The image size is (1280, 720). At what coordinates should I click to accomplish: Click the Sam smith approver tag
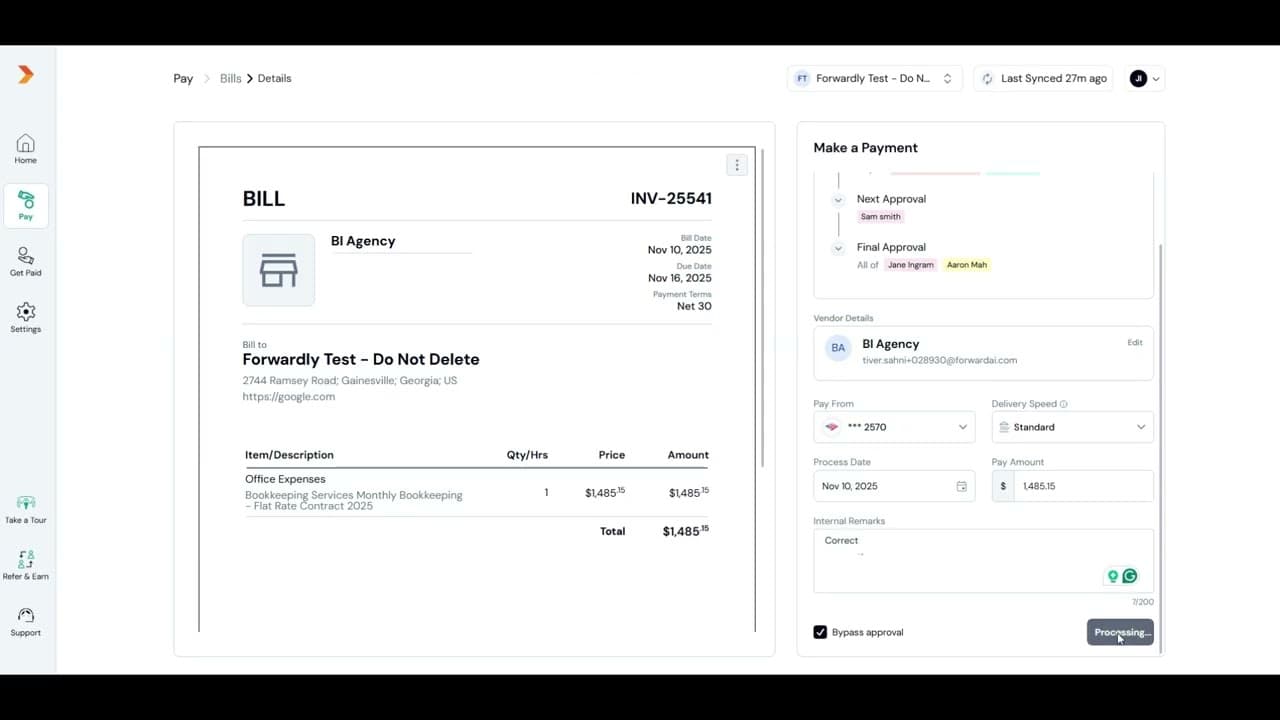880,216
